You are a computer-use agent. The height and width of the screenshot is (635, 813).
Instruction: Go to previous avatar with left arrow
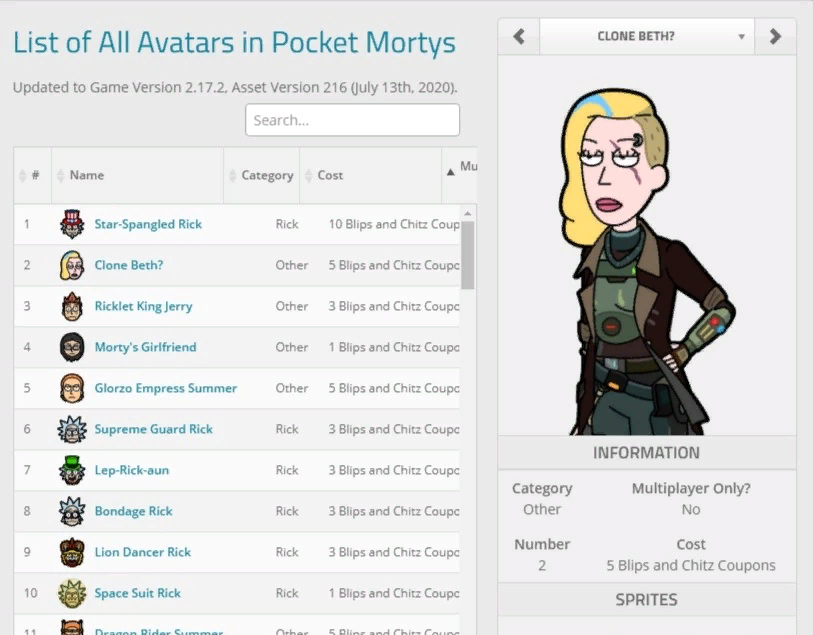click(x=519, y=36)
